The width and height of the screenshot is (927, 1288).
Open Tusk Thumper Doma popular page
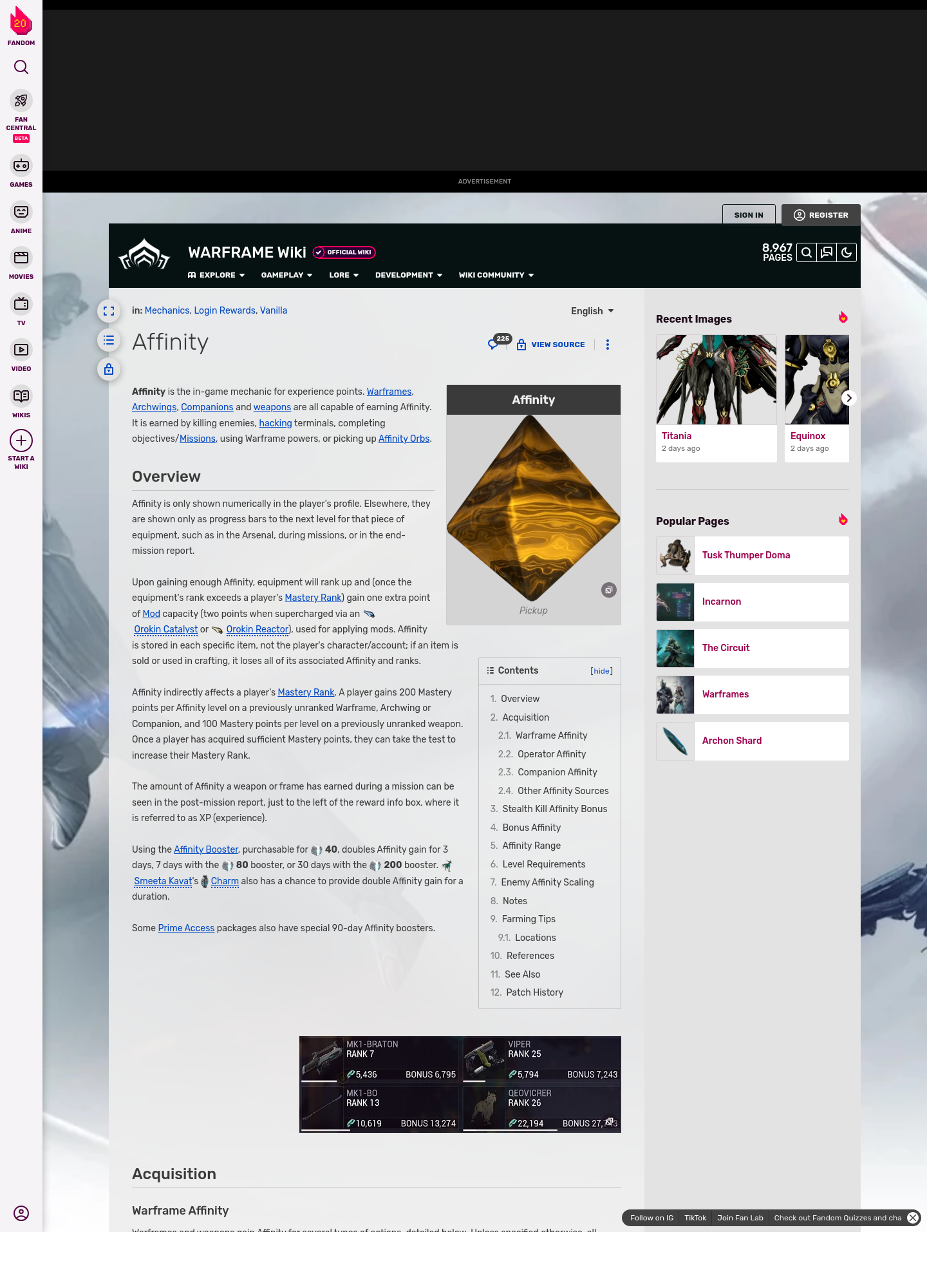click(753, 556)
